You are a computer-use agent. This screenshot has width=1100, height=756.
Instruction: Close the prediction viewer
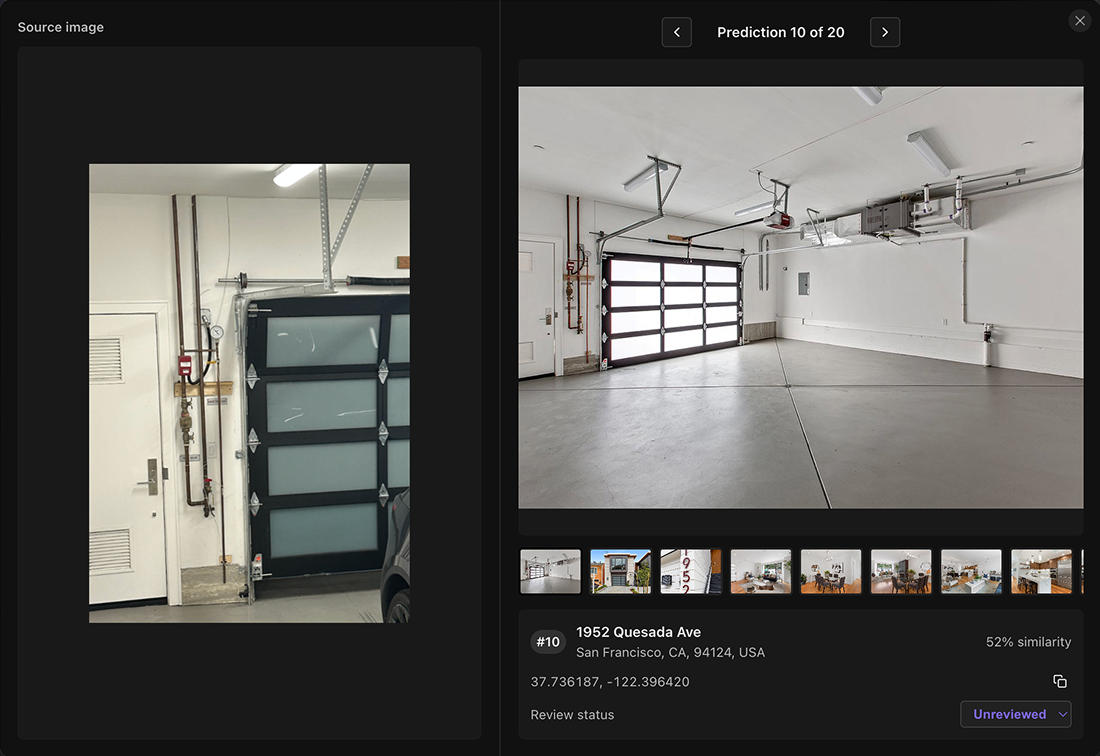1080,21
